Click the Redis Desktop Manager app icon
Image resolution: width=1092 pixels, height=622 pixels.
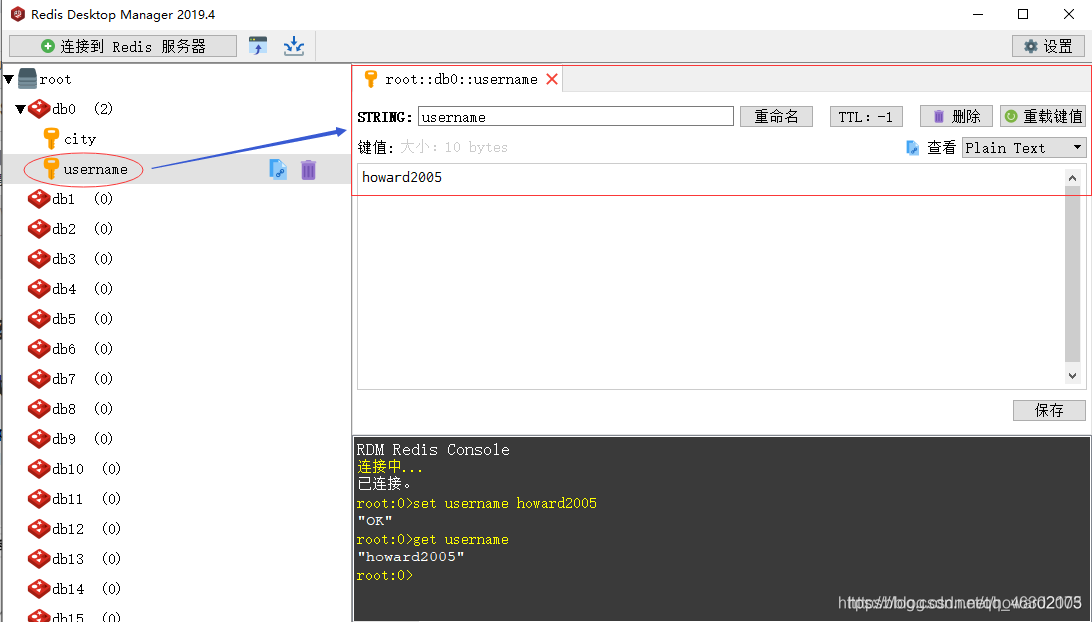click(x=18, y=14)
